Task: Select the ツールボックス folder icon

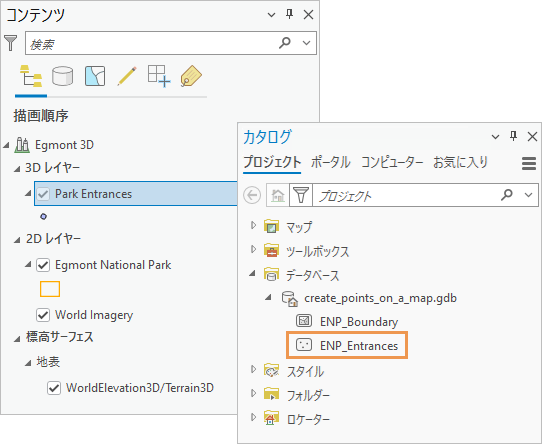Action: 271,250
